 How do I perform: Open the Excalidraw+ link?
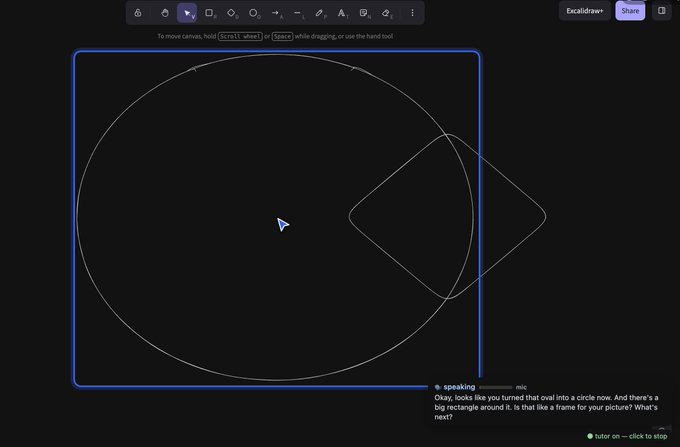point(585,11)
